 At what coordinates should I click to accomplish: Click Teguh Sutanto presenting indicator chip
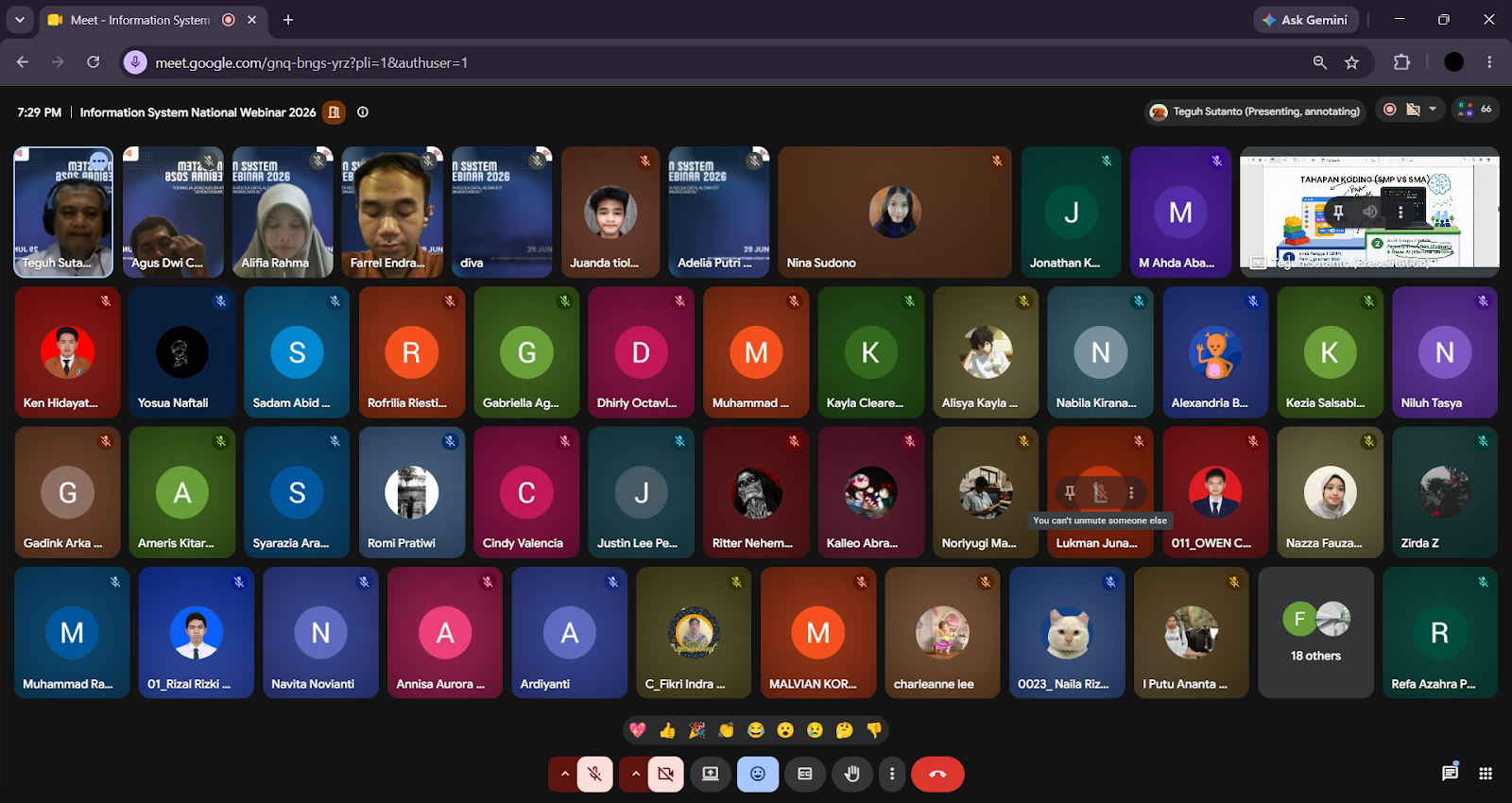pyautogui.click(x=1255, y=111)
